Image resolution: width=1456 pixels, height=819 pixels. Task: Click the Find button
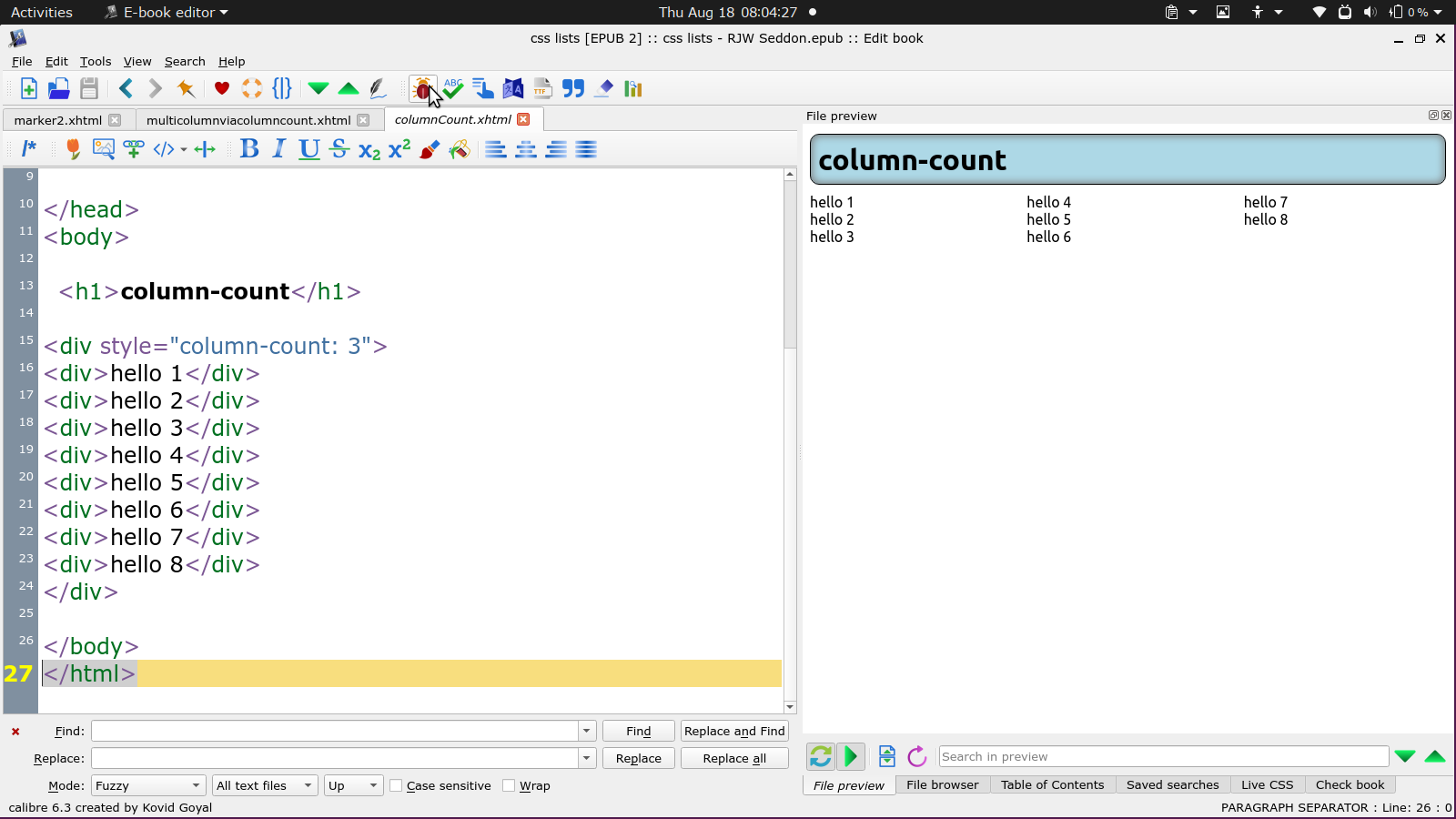638,731
